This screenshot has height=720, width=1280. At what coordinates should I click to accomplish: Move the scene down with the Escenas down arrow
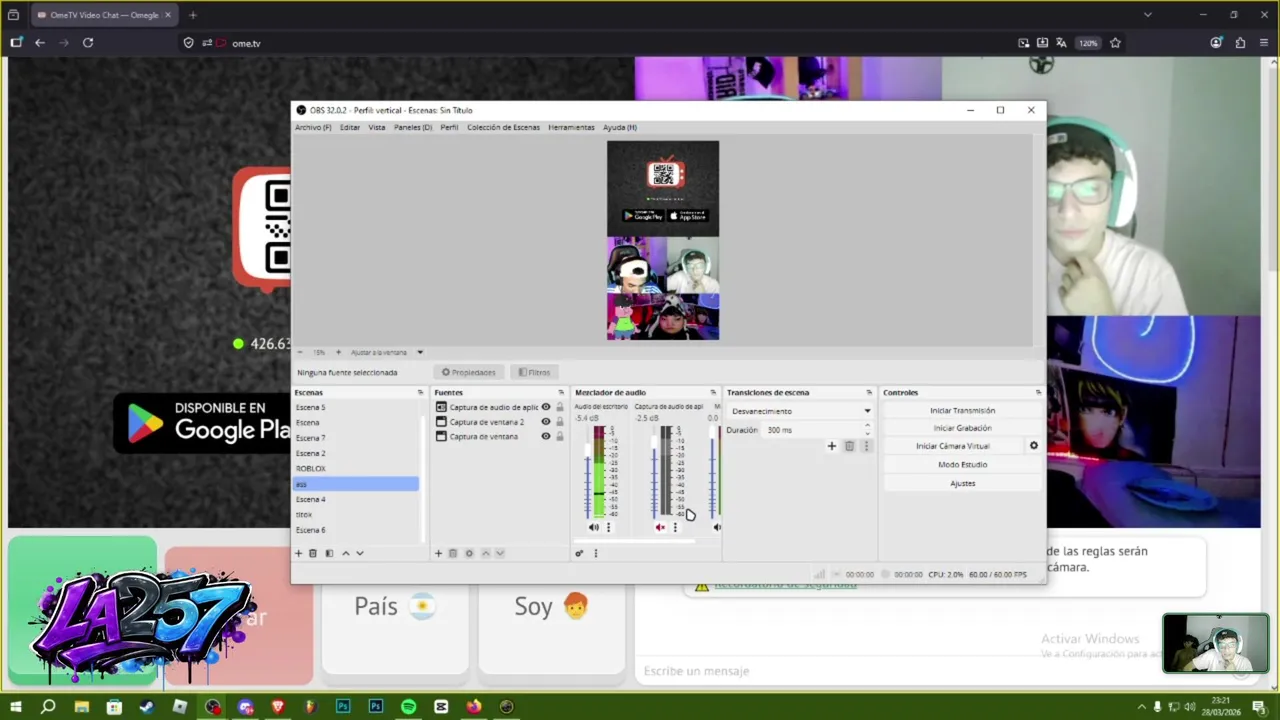click(x=360, y=553)
